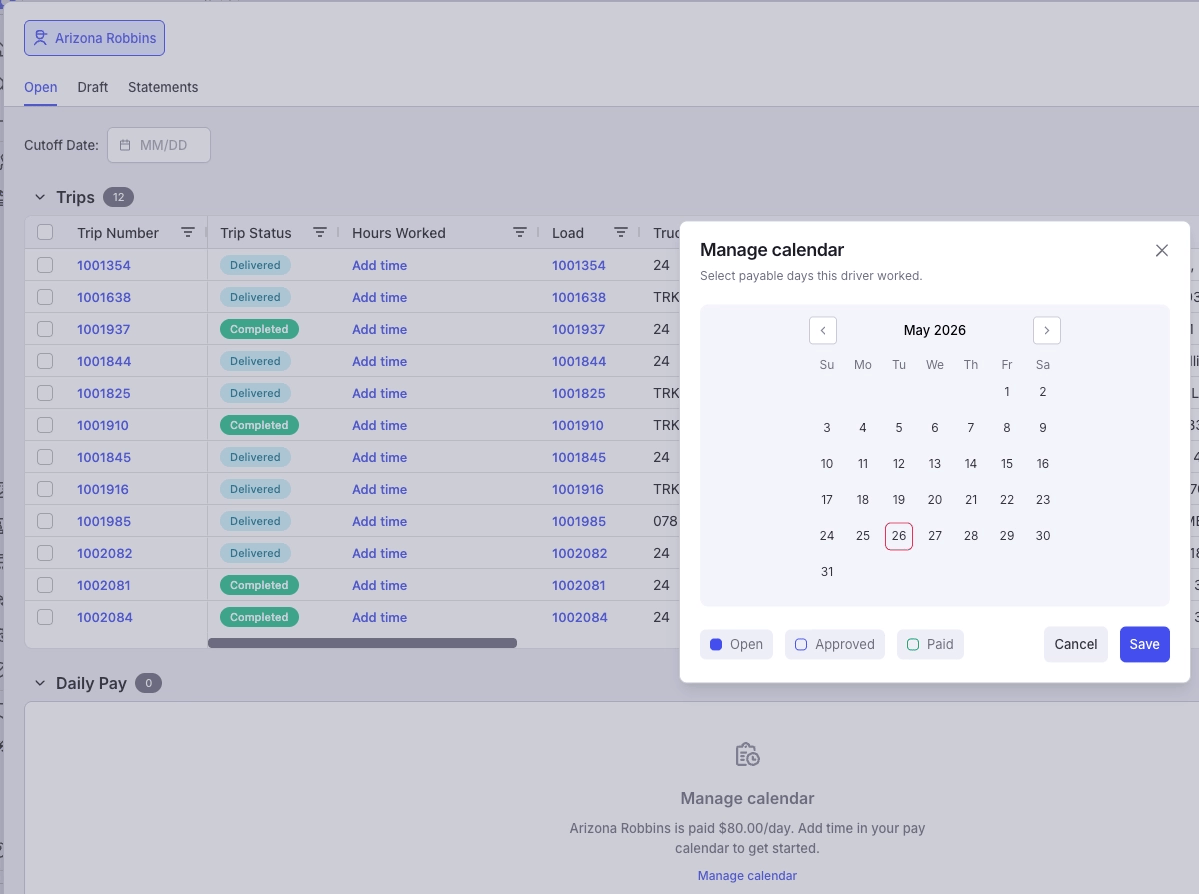Check the box for trip 1001844
Image resolution: width=1199 pixels, height=894 pixels.
click(45, 361)
